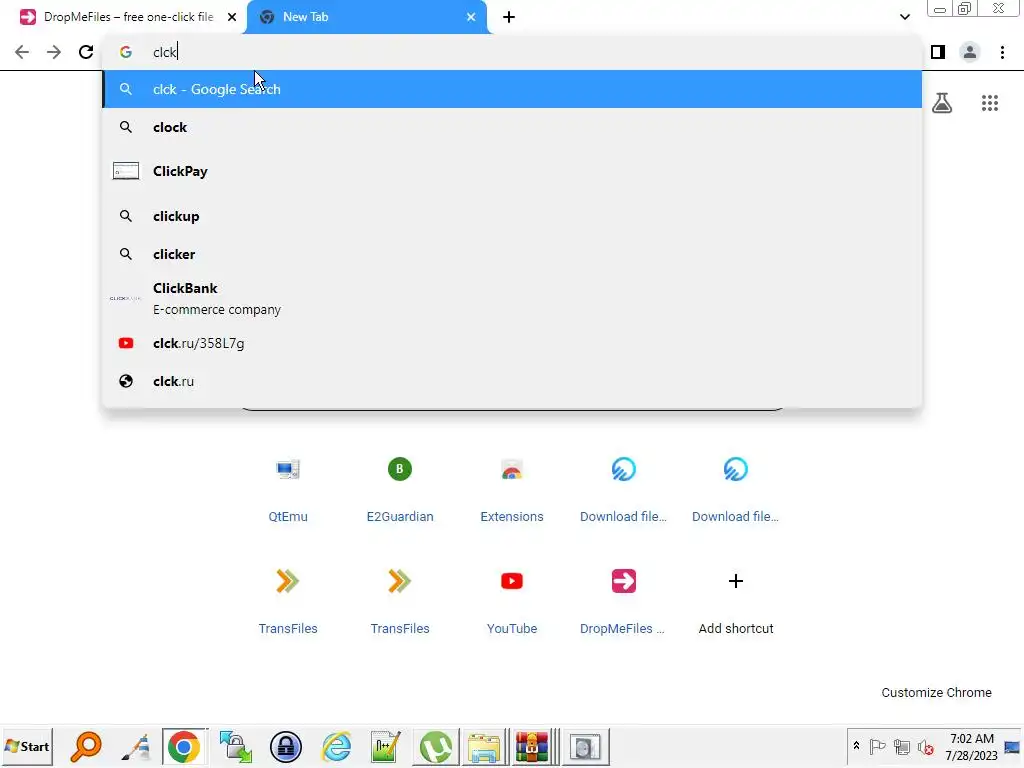Open the Chrome profile avatar
This screenshot has height=768, width=1024.
pyautogui.click(x=970, y=52)
